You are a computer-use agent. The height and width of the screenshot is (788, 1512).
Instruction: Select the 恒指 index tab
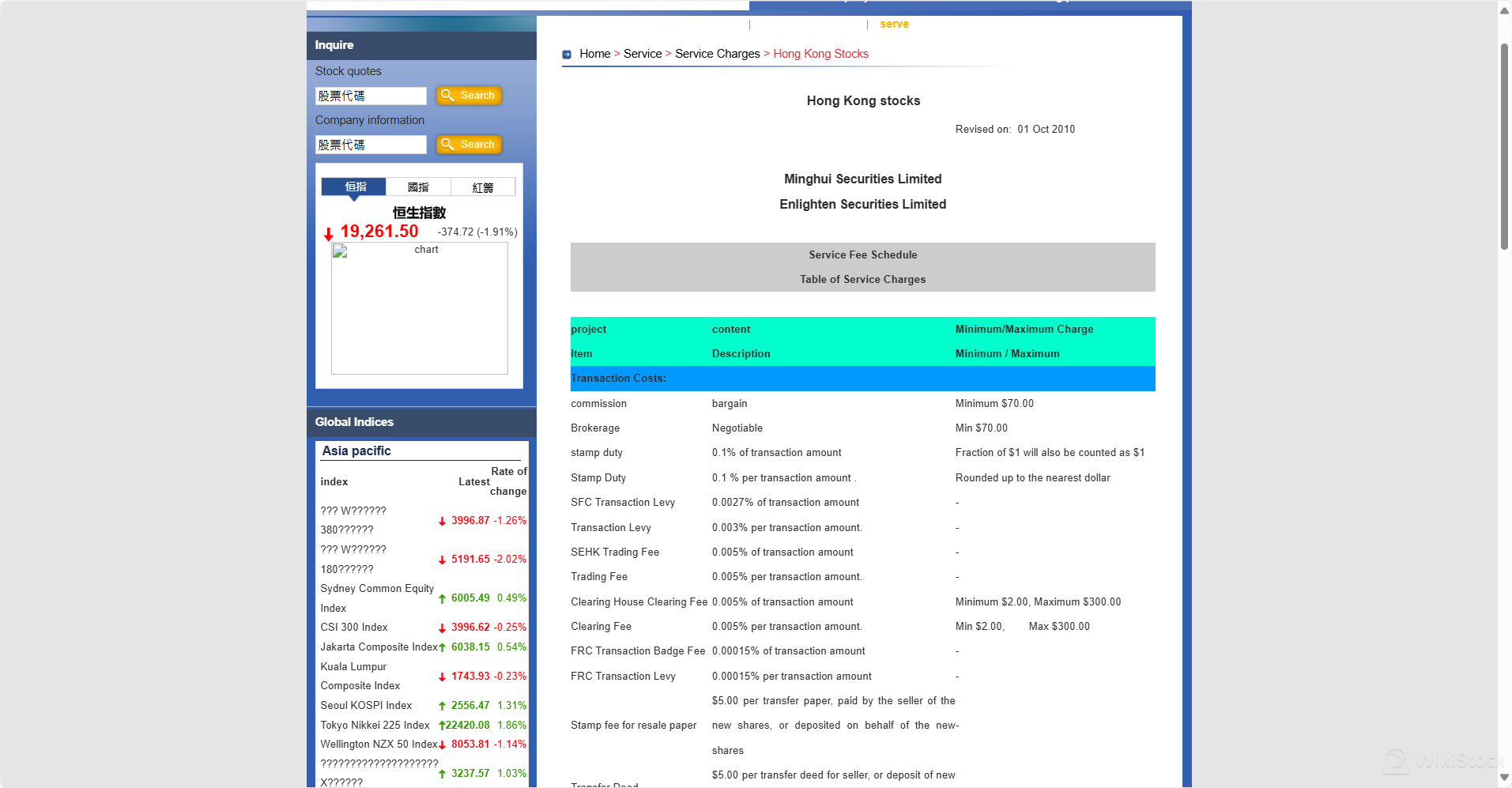pyautogui.click(x=354, y=187)
